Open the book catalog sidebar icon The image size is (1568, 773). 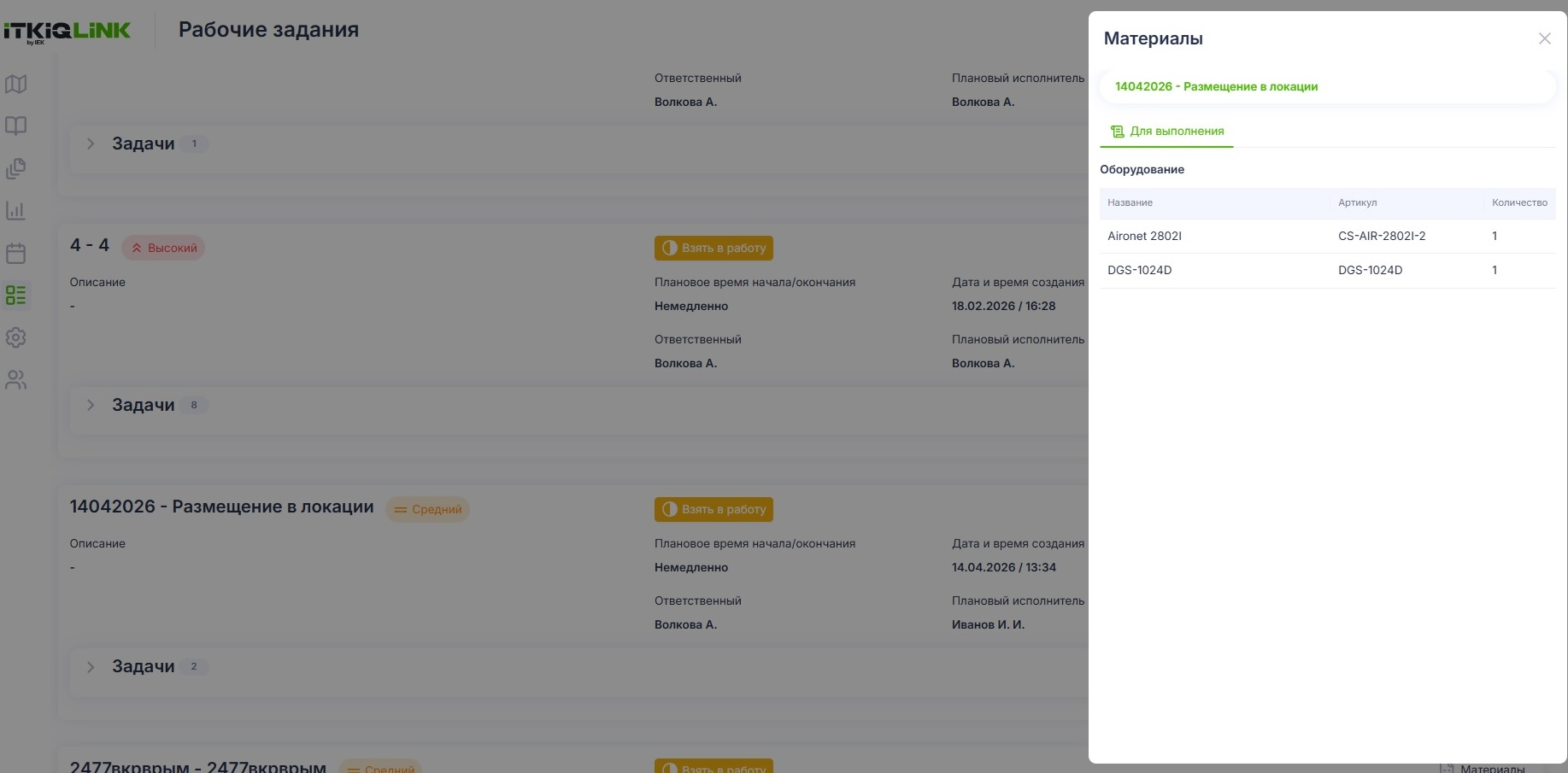click(x=16, y=126)
